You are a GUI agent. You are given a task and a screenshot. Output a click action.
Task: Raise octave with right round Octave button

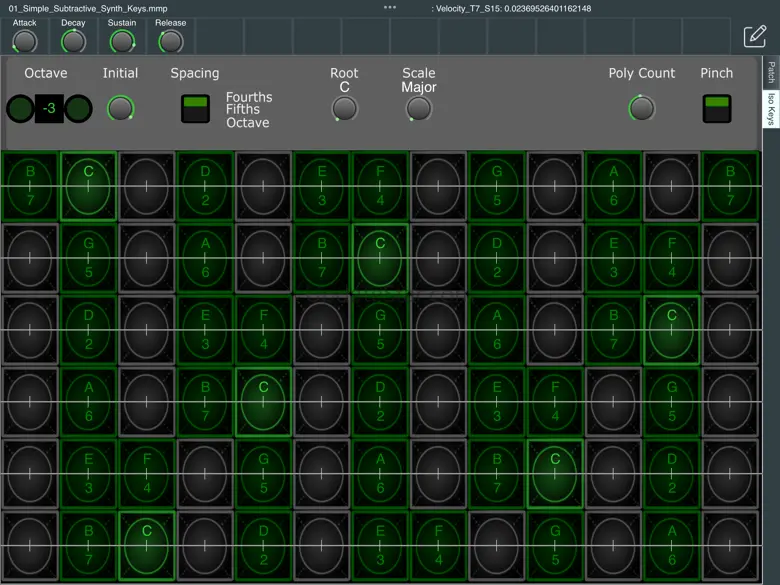click(x=78, y=108)
